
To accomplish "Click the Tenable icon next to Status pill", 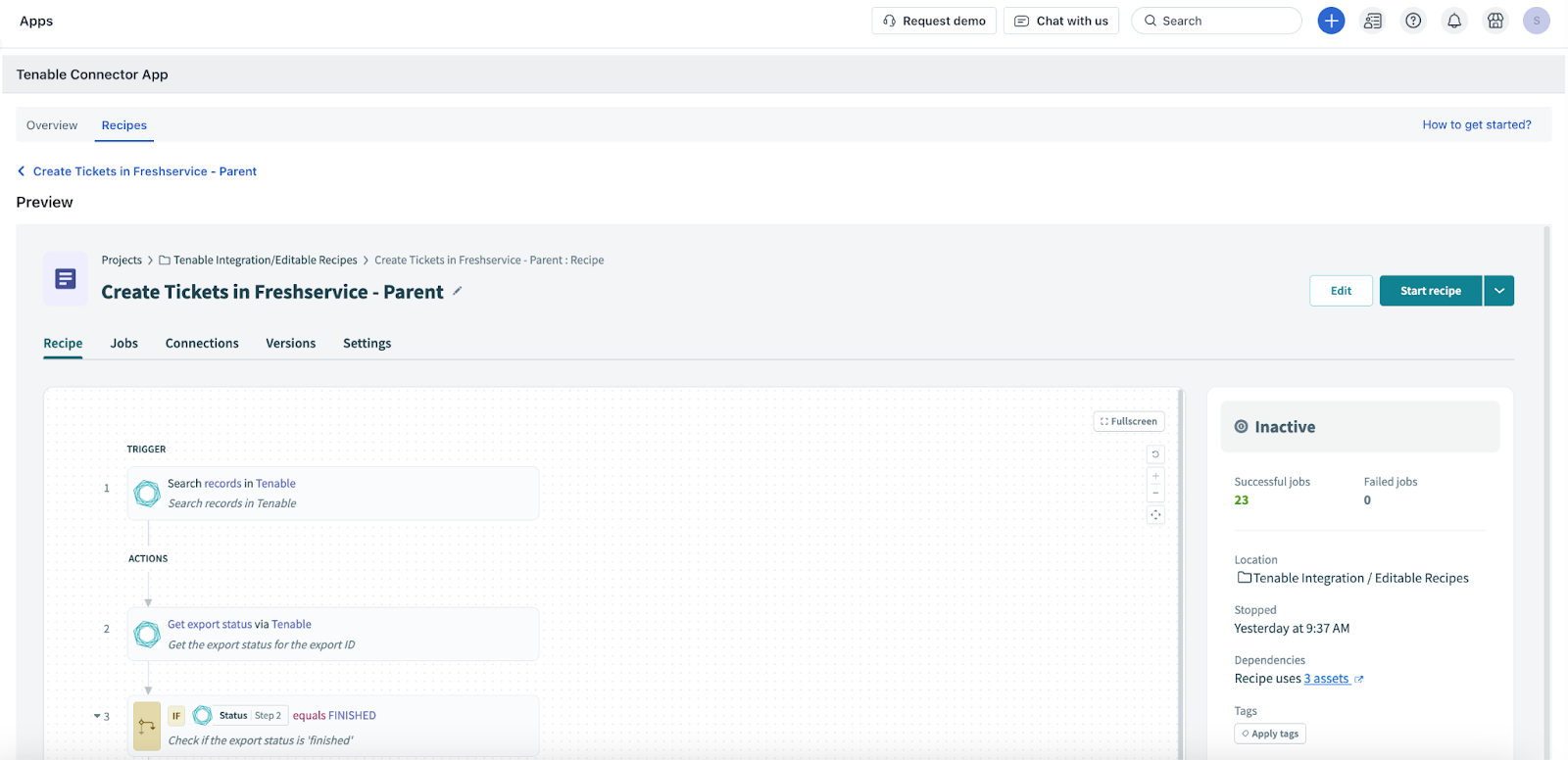I will (203, 715).
